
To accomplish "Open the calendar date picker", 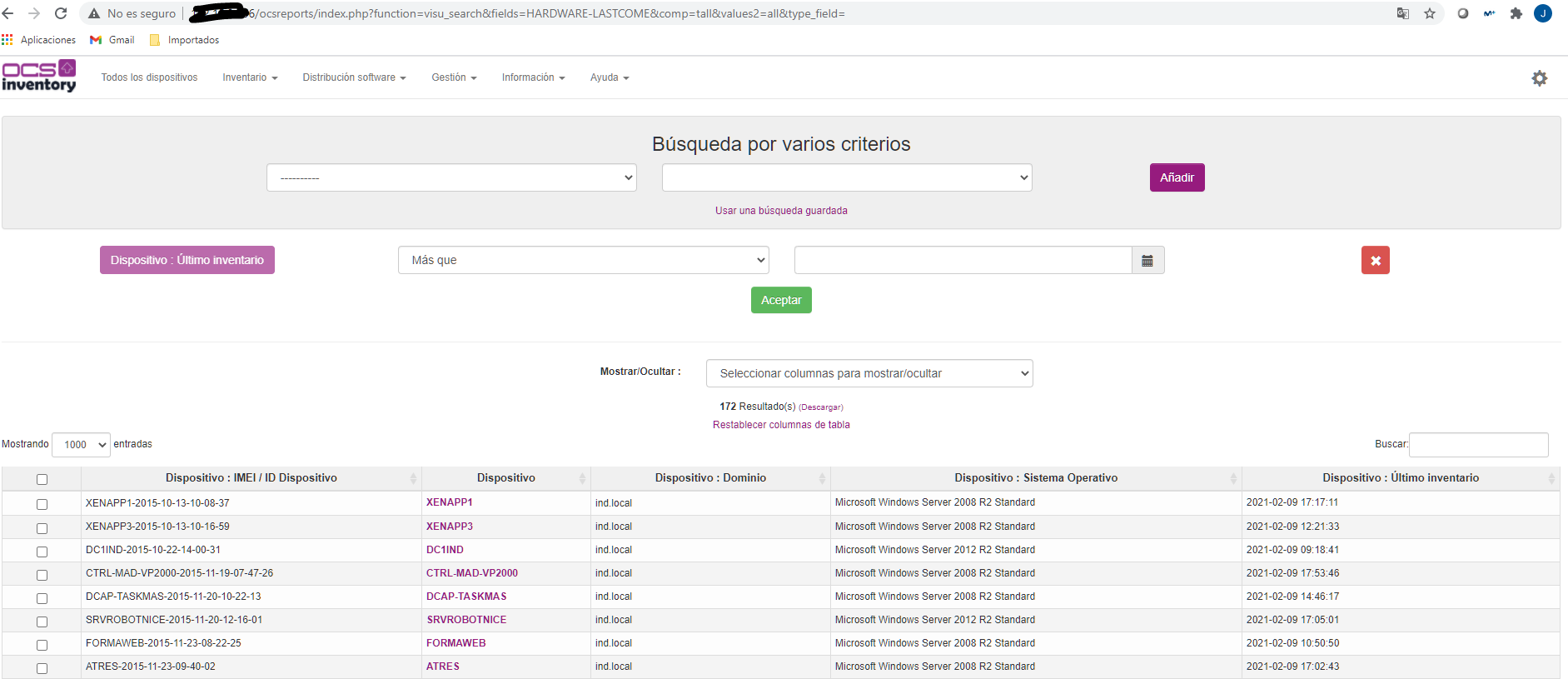I will point(1147,260).
